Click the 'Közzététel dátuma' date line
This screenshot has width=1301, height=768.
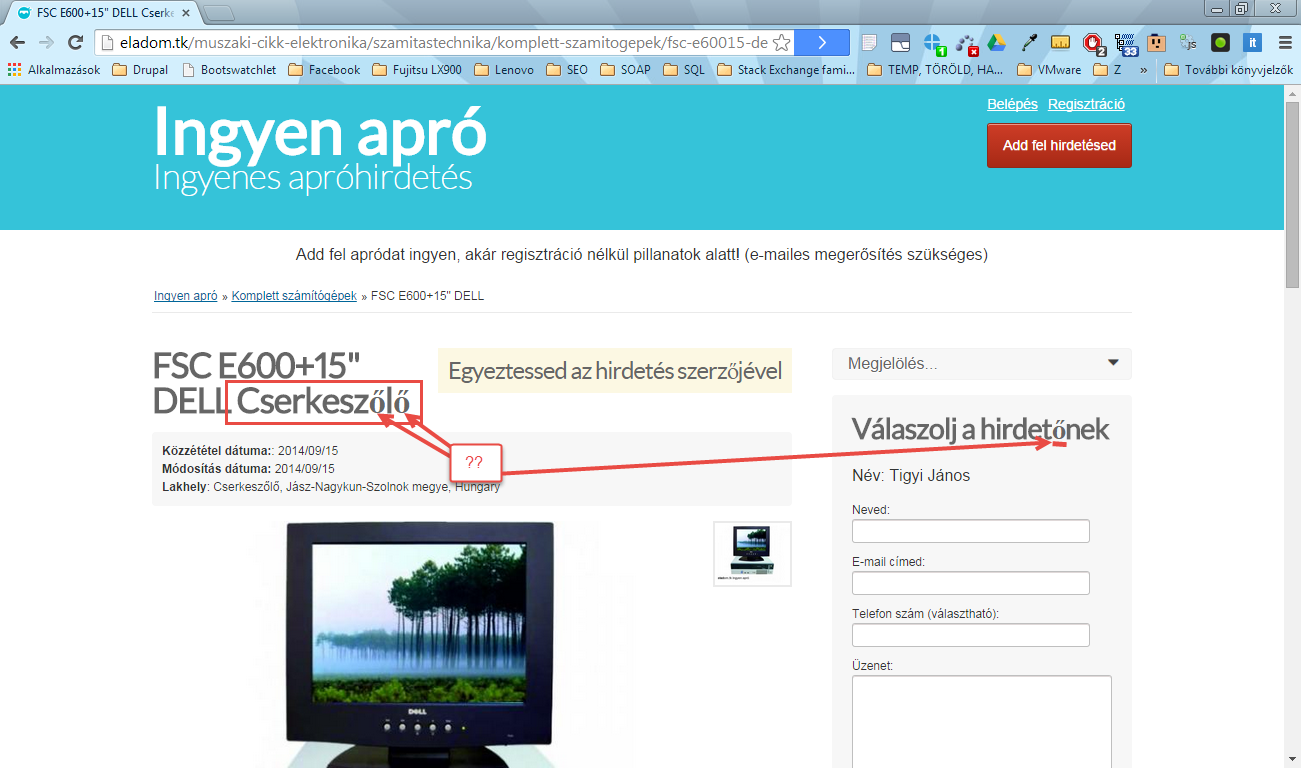tap(249, 450)
